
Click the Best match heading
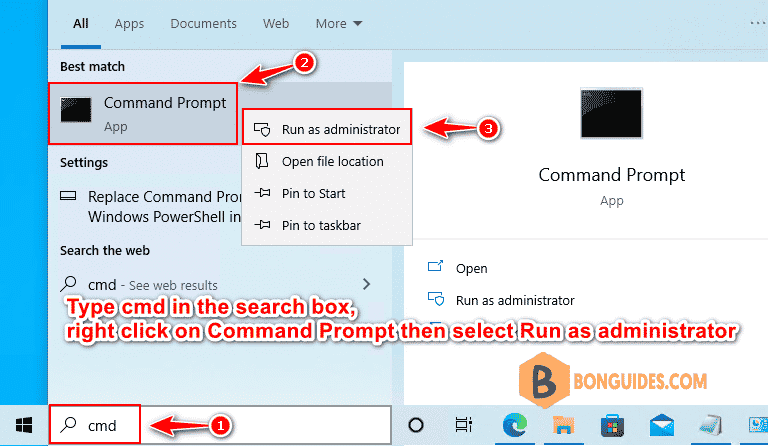click(x=93, y=67)
